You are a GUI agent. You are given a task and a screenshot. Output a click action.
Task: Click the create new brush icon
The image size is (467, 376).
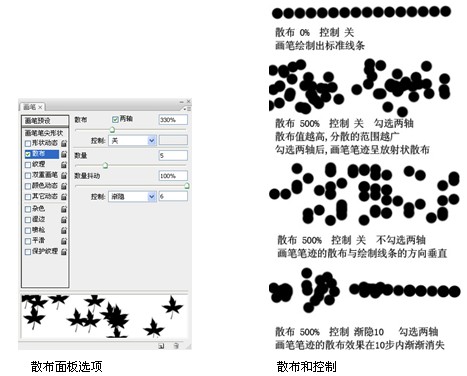tap(161, 346)
